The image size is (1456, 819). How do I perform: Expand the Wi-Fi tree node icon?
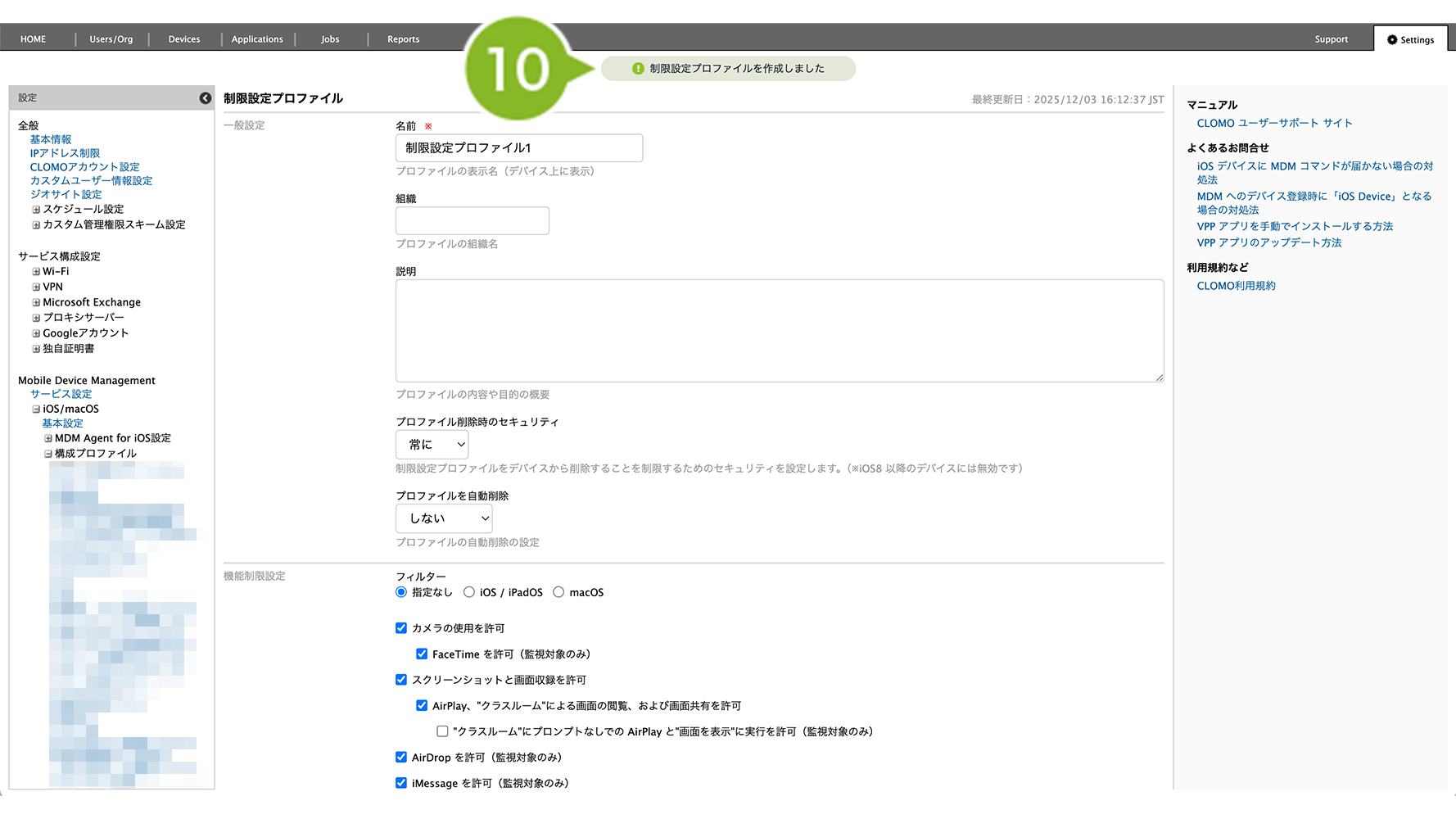coord(36,272)
